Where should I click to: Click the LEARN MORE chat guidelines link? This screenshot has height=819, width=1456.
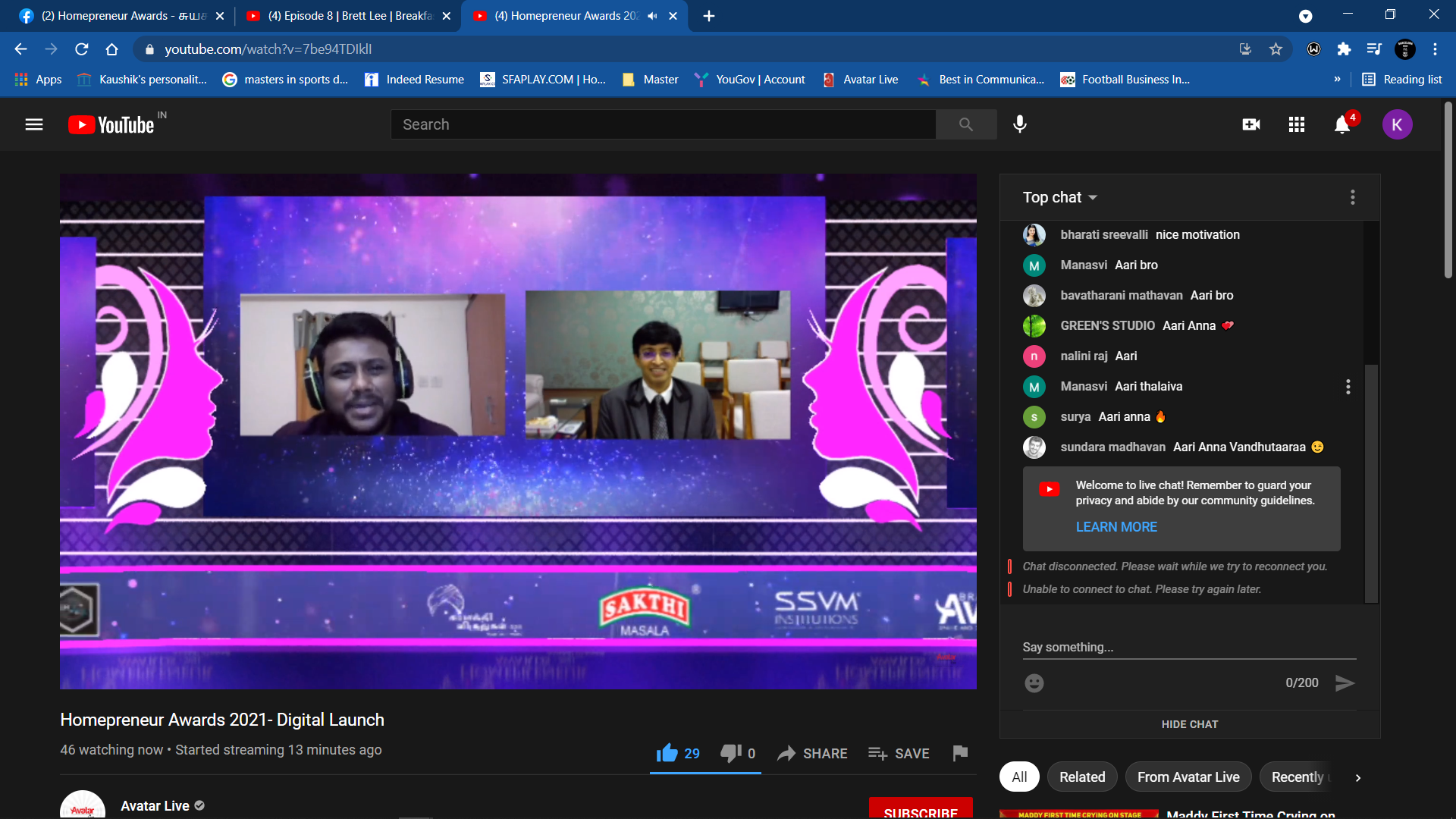pyautogui.click(x=1116, y=527)
